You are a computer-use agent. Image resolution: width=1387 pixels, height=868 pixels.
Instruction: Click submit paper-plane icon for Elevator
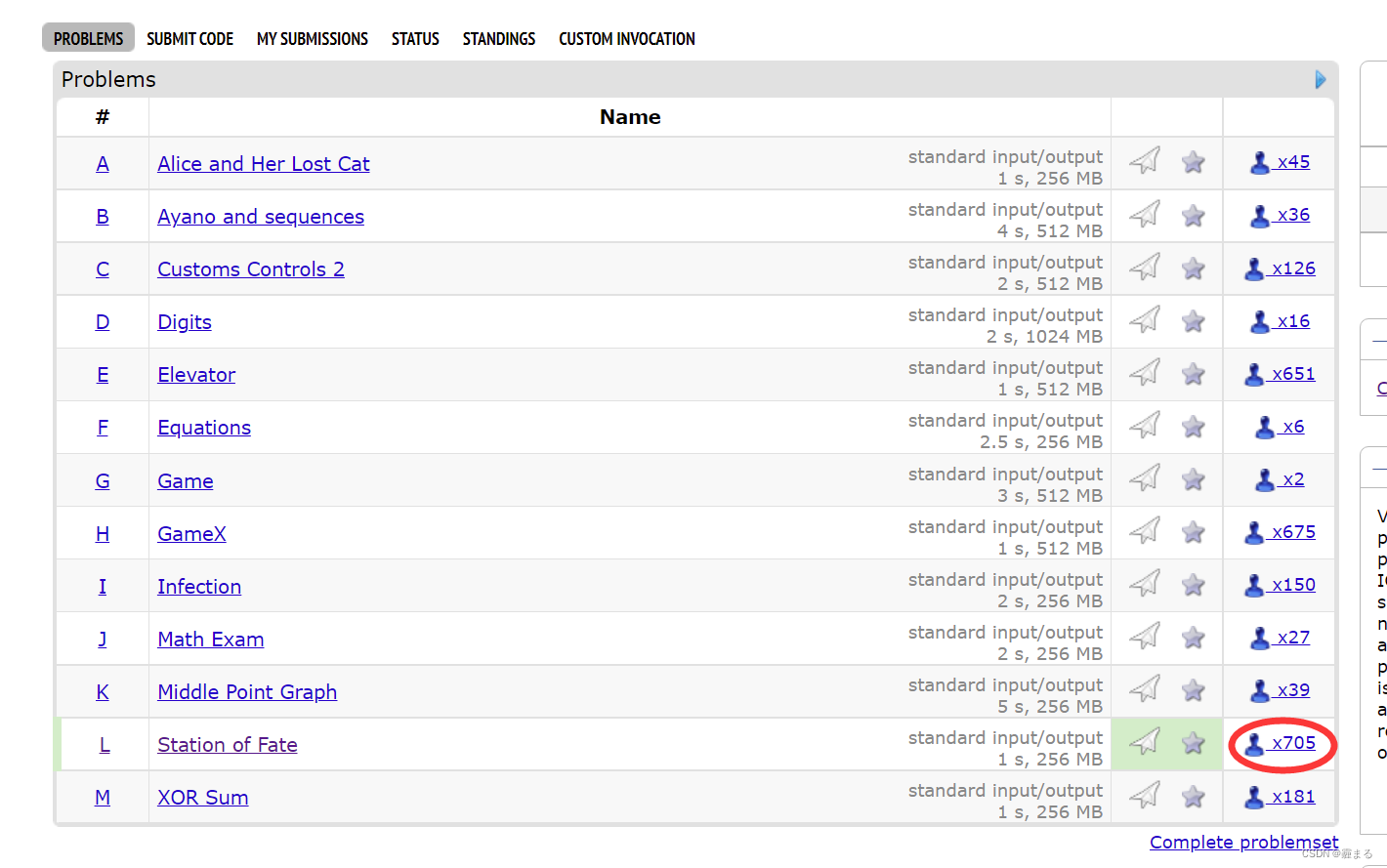coord(1145,372)
